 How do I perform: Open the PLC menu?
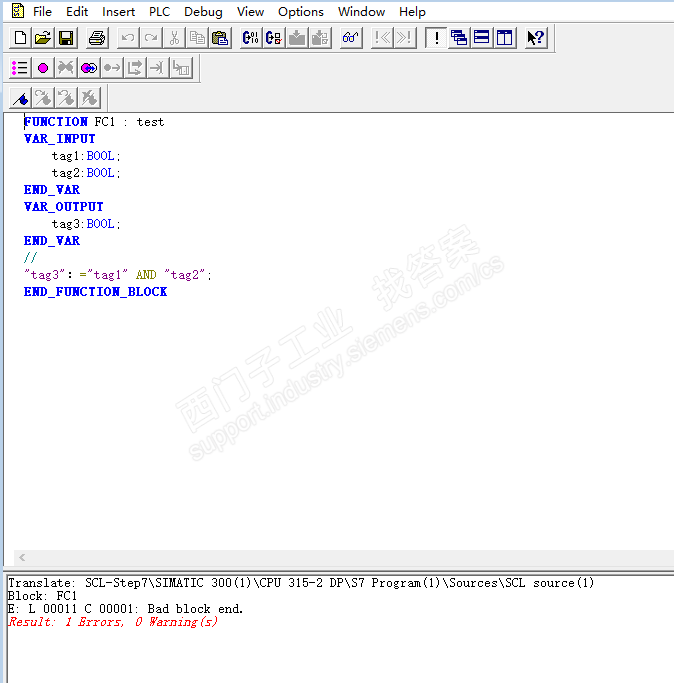(159, 12)
